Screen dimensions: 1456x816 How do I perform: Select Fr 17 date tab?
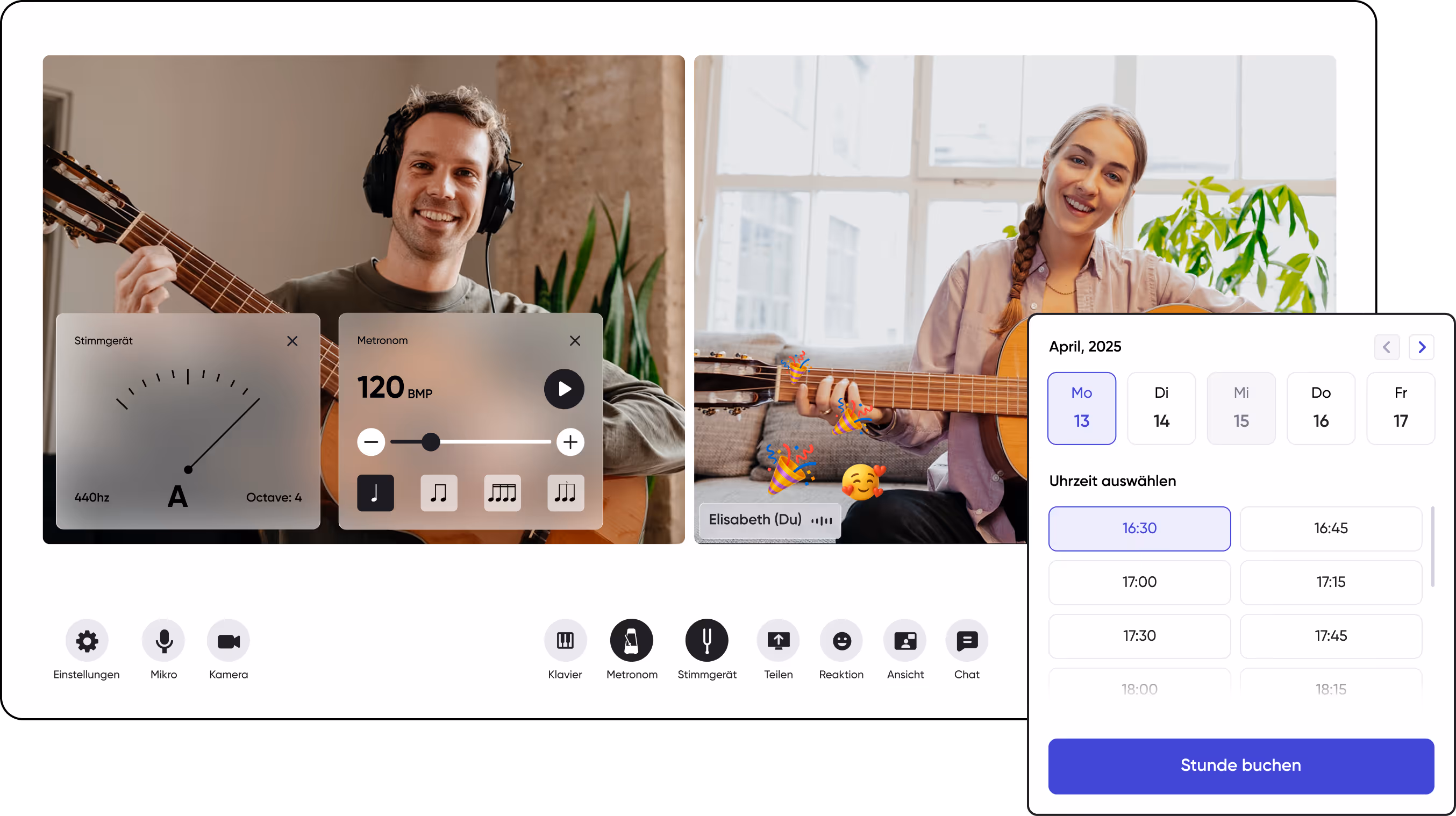pyautogui.click(x=1400, y=408)
